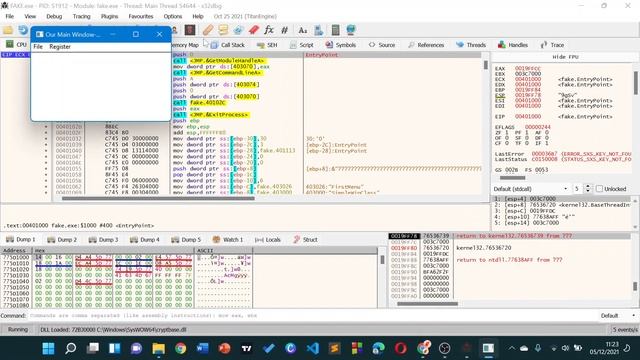Viewport: 640px width, 360px height.
Task: Click the hash # toolbar icon
Action: (284, 30)
